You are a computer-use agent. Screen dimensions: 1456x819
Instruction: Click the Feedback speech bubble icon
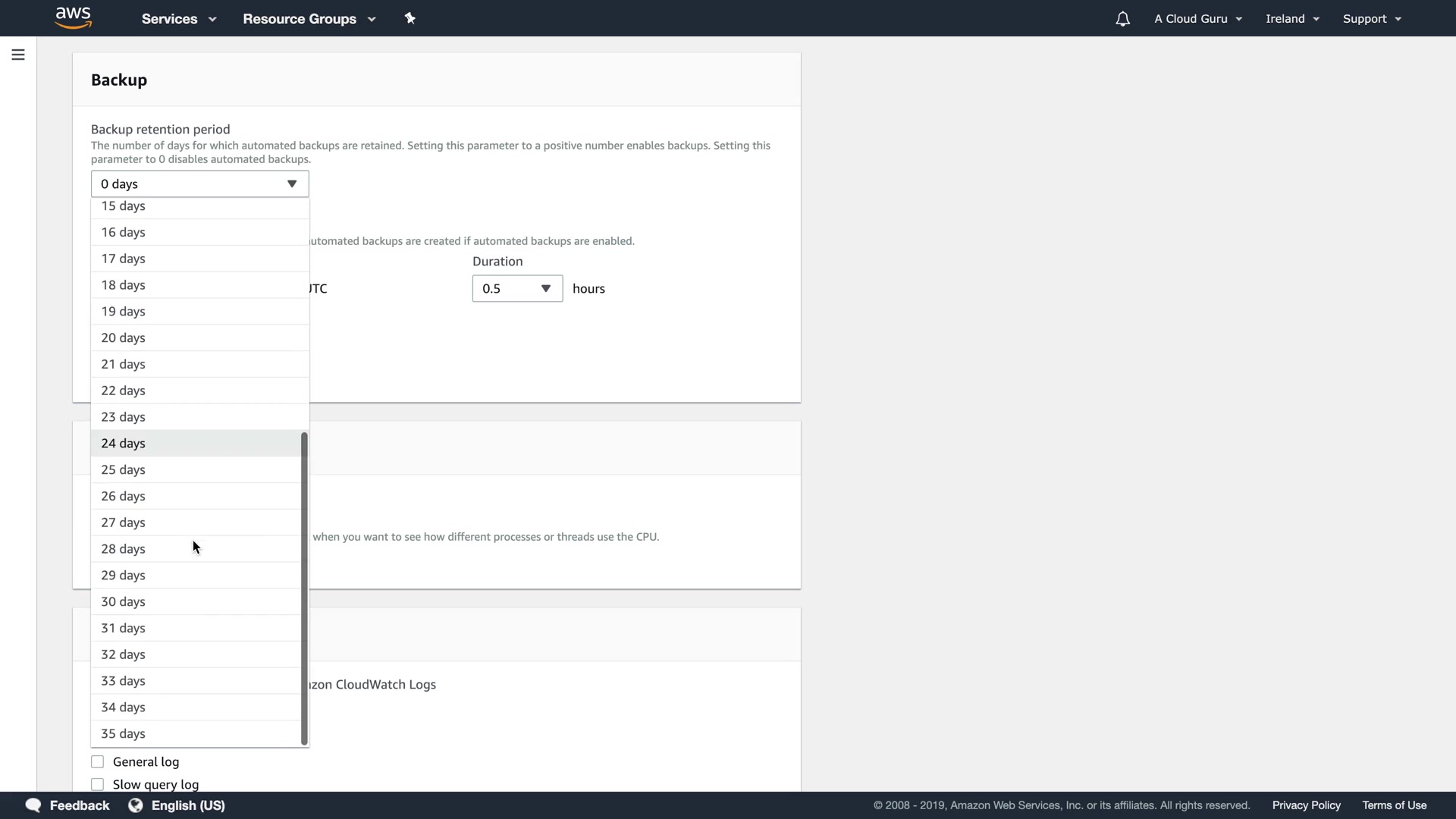click(x=33, y=805)
